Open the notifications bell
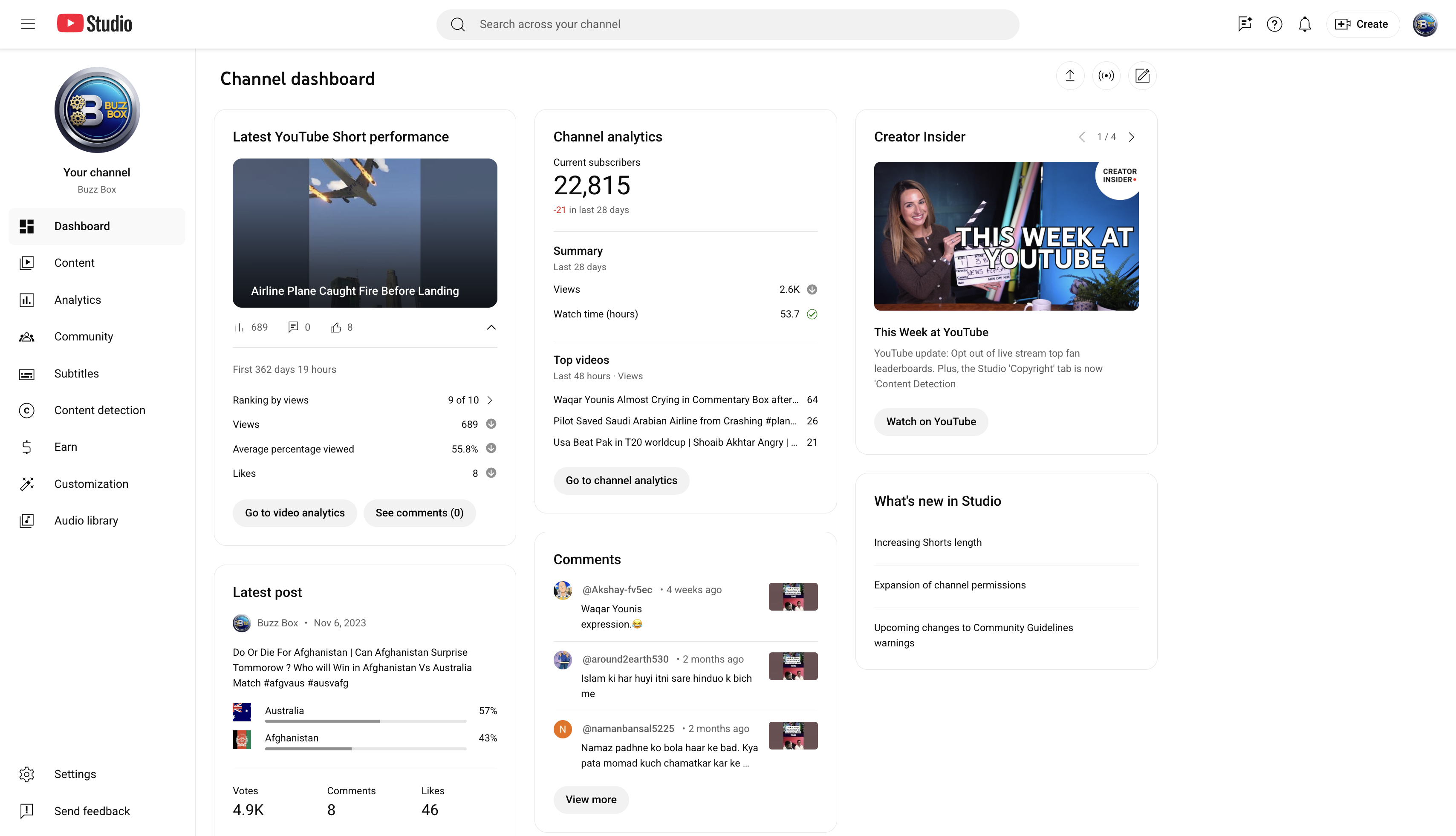The image size is (1456, 836). pos(1305,24)
